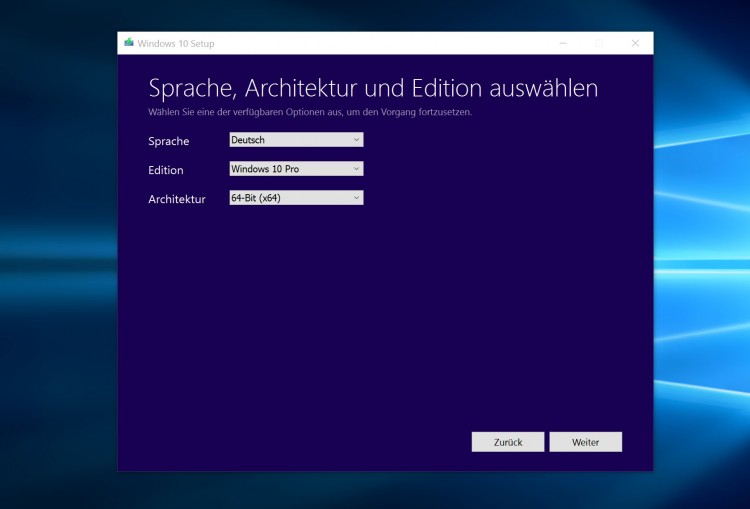This screenshot has height=509, width=750.
Task: Click the disabled maximize button in title bar
Action: tap(599, 43)
